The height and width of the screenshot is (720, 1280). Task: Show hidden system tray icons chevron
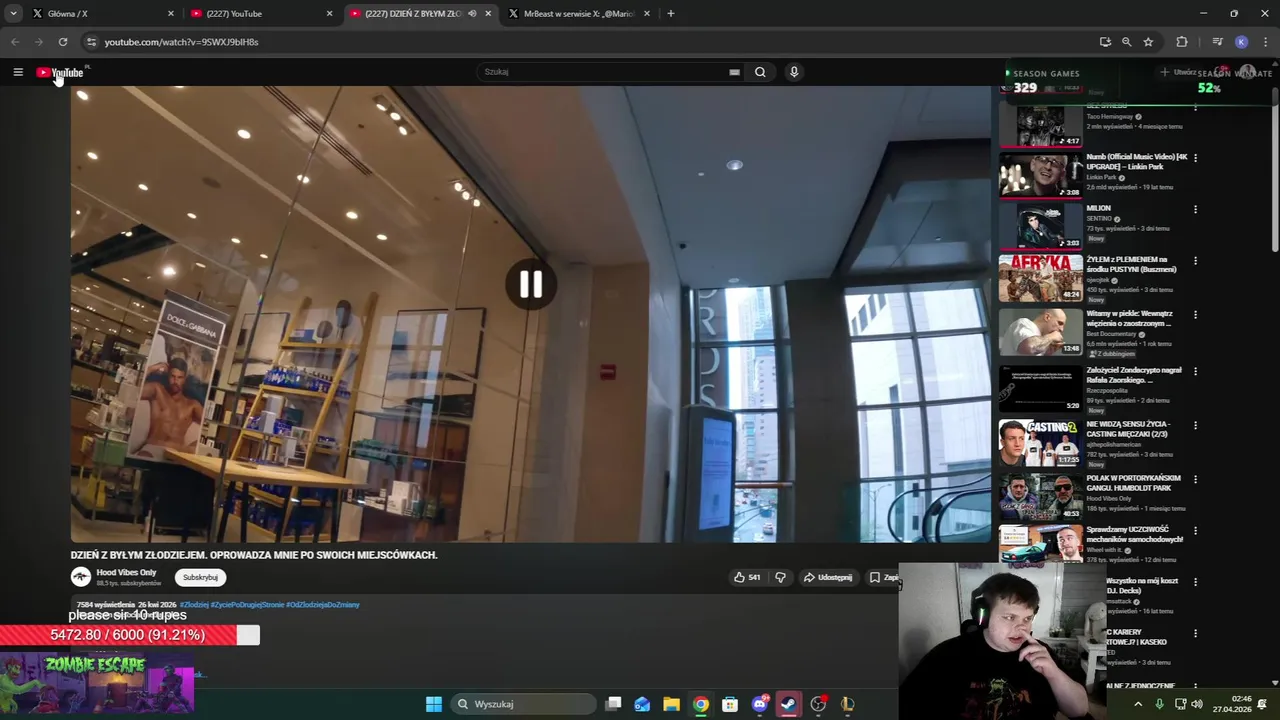[x=1138, y=704]
